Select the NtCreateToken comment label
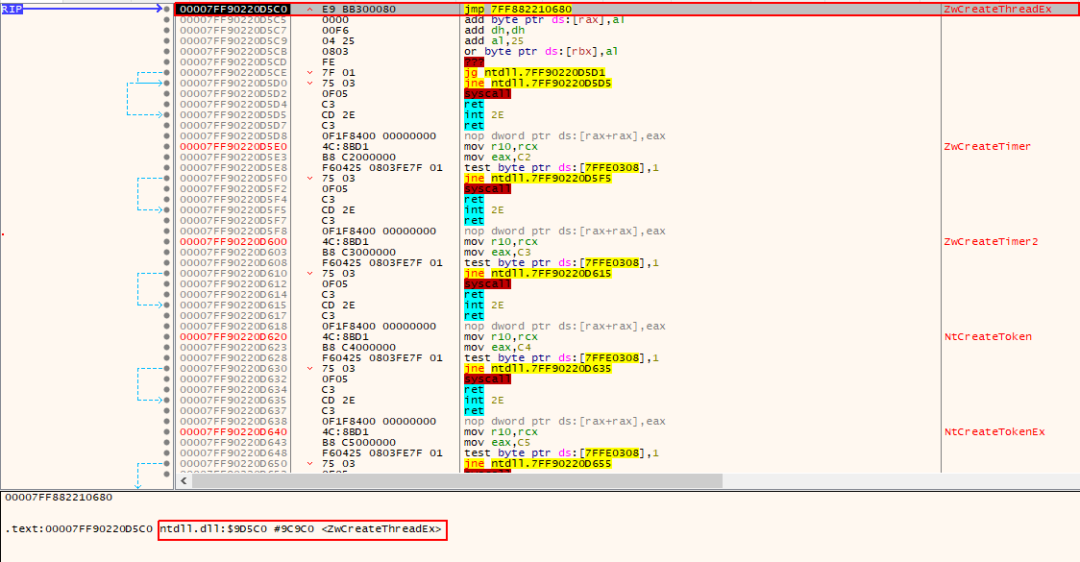This screenshot has height=562, width=1080. click(988, 337)
